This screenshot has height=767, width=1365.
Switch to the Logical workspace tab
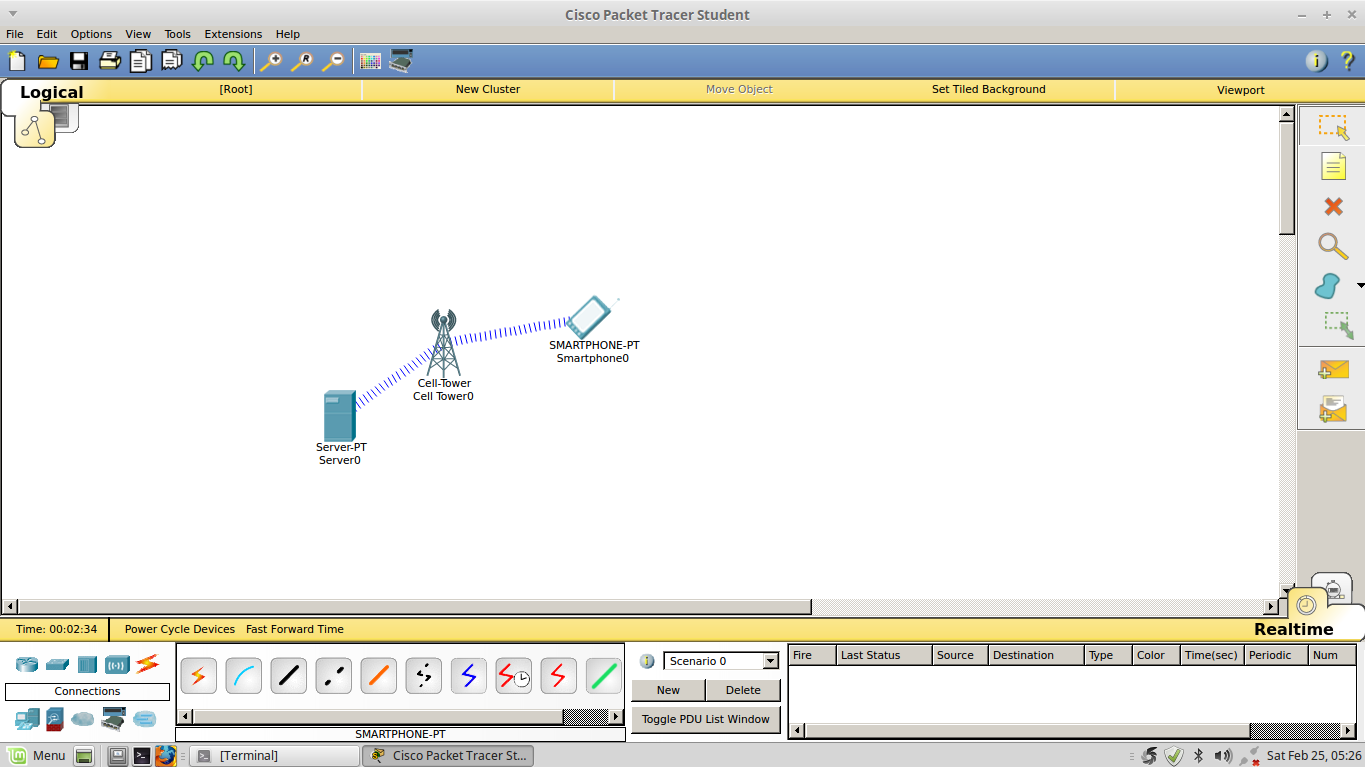click(x=52, y=92)
